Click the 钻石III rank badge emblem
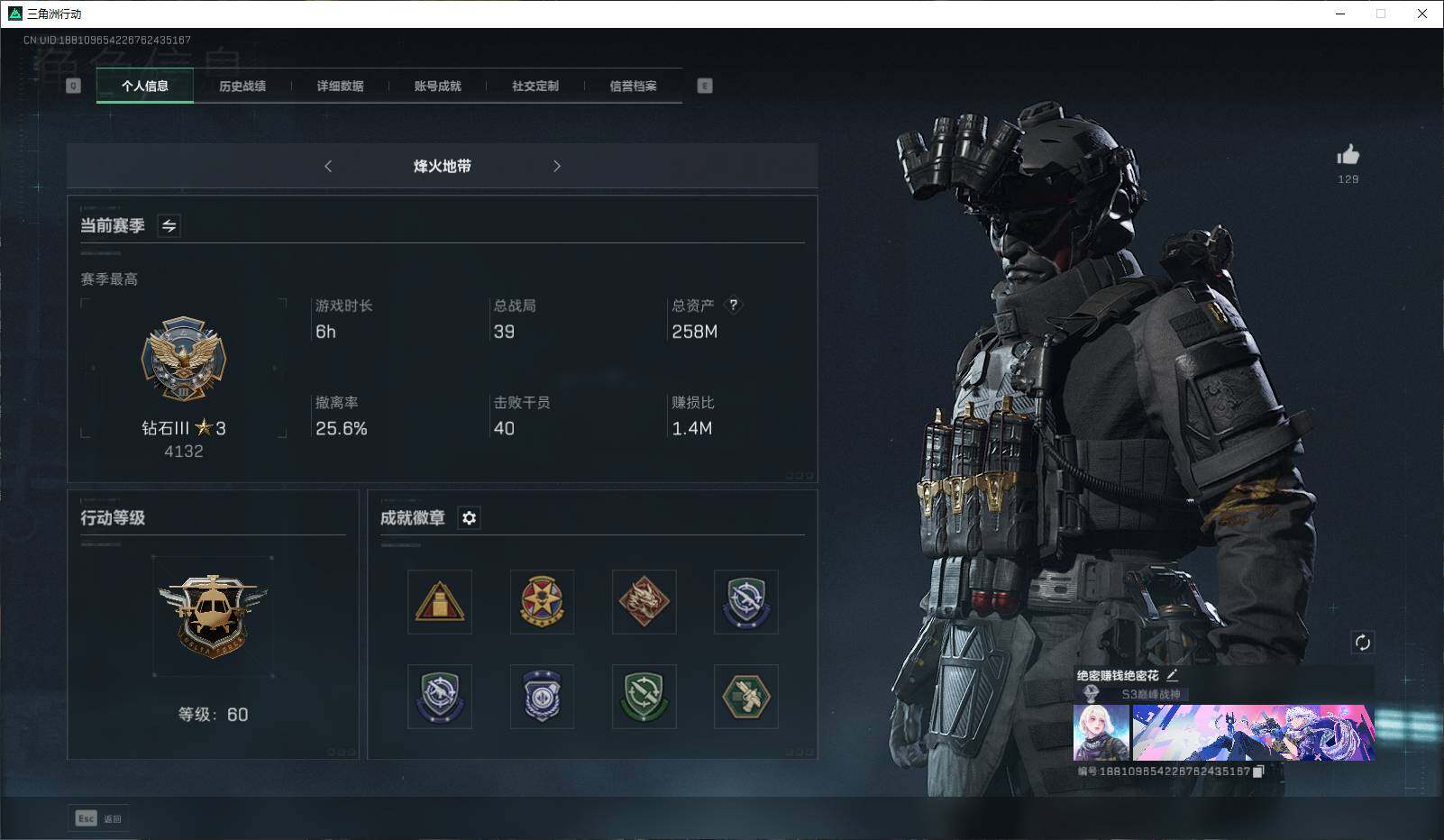The height and width of the screenshot is (840, 1444). pos(184,359)
